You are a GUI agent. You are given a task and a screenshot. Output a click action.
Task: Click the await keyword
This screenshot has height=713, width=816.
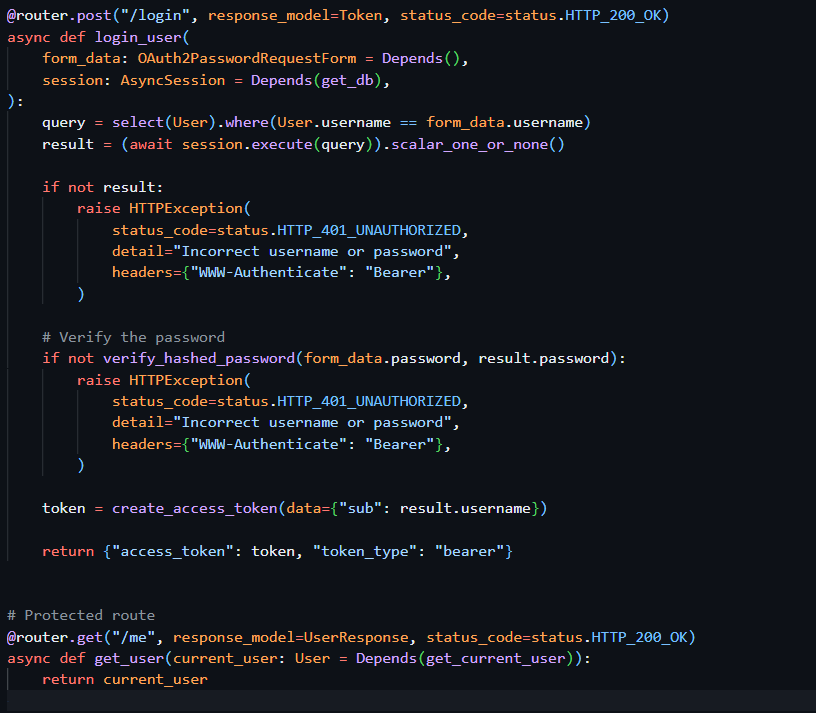click(151, 144)
